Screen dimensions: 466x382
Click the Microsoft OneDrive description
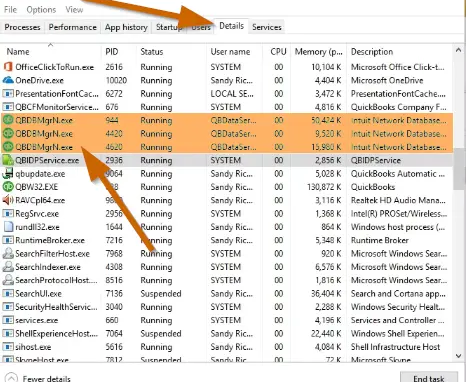pyautogui.click(x=387, y=80)
